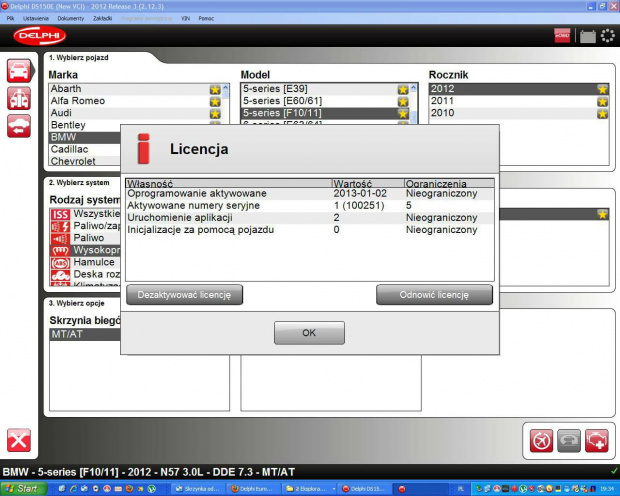Click scroll-up arrow of Model list

tap(414, 87)
